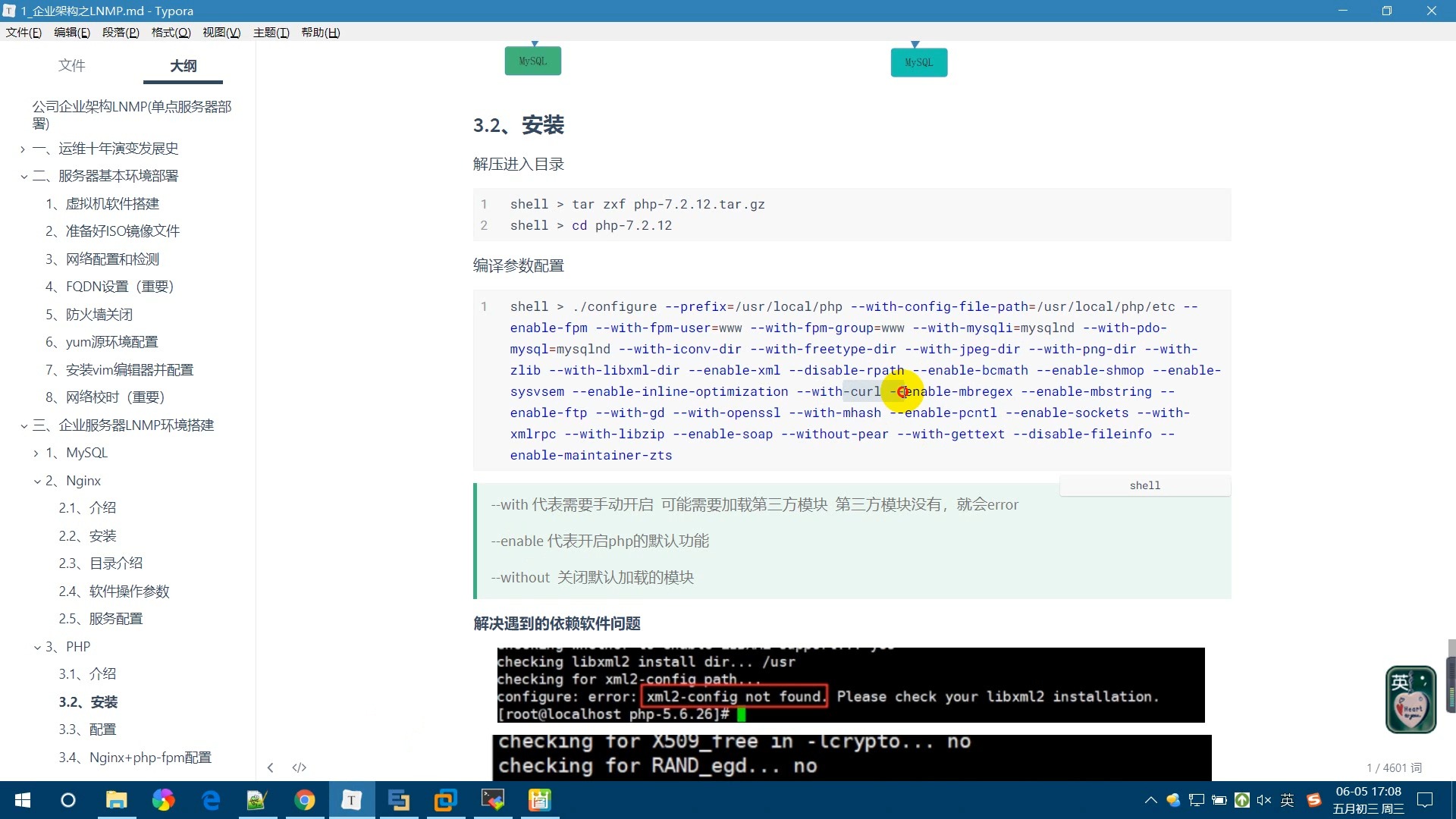The image size is (1456, 819).
Task: Open the 段落 menu
Action: click(x=121, y=33)
